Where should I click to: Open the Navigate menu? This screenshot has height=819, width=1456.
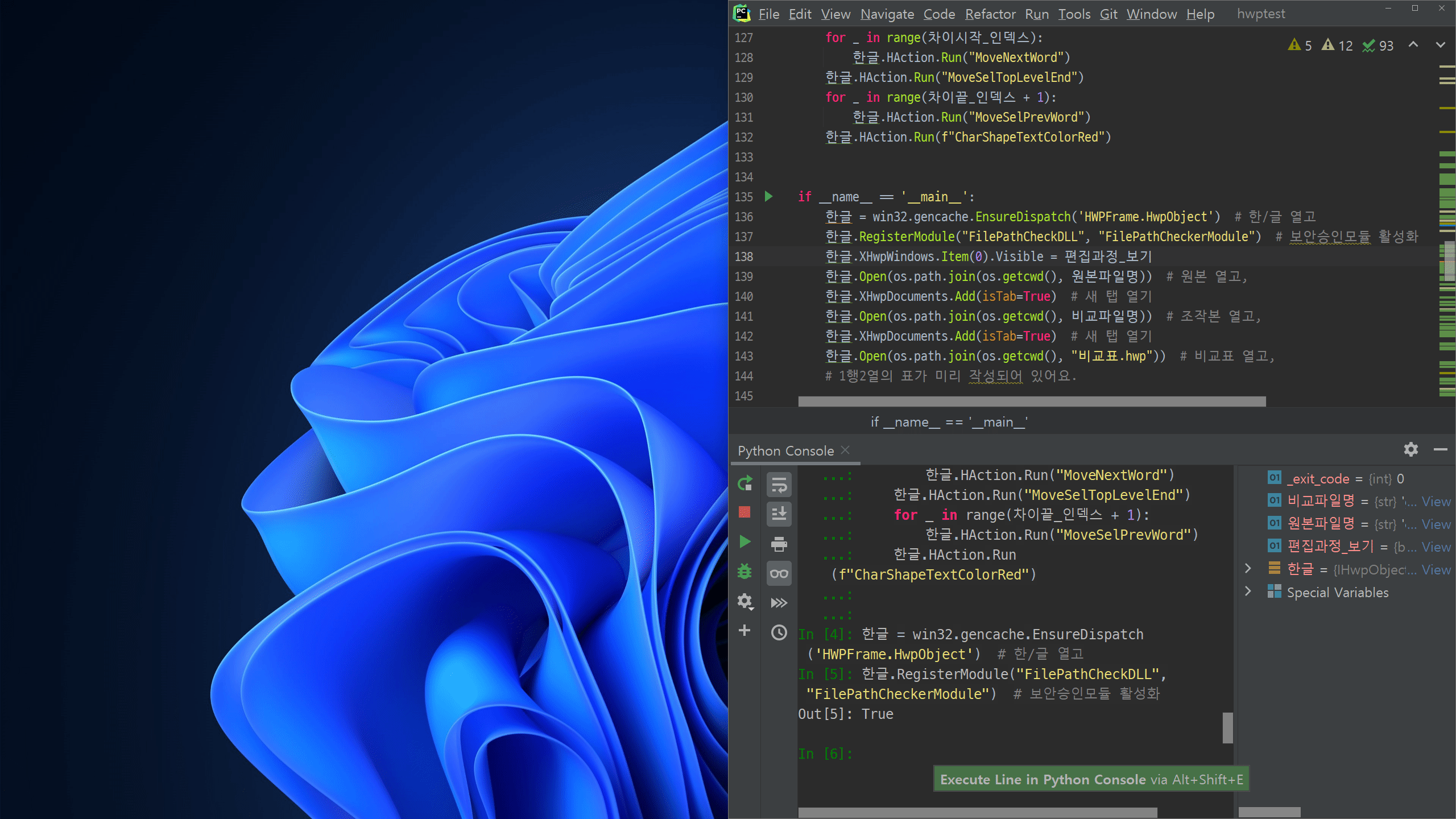[887, 14]
